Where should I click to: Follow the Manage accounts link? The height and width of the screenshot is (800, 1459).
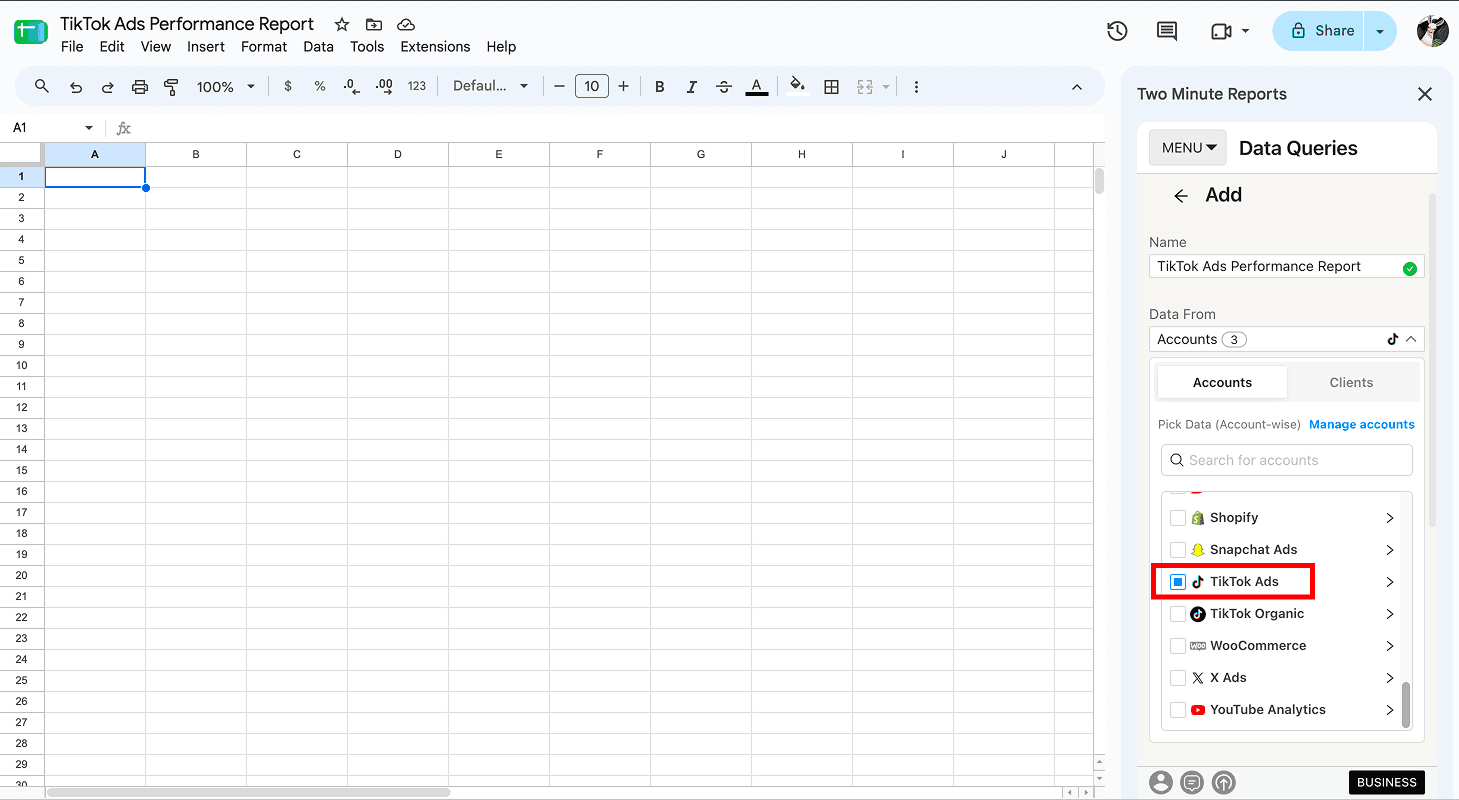(x=1362, y=425)
